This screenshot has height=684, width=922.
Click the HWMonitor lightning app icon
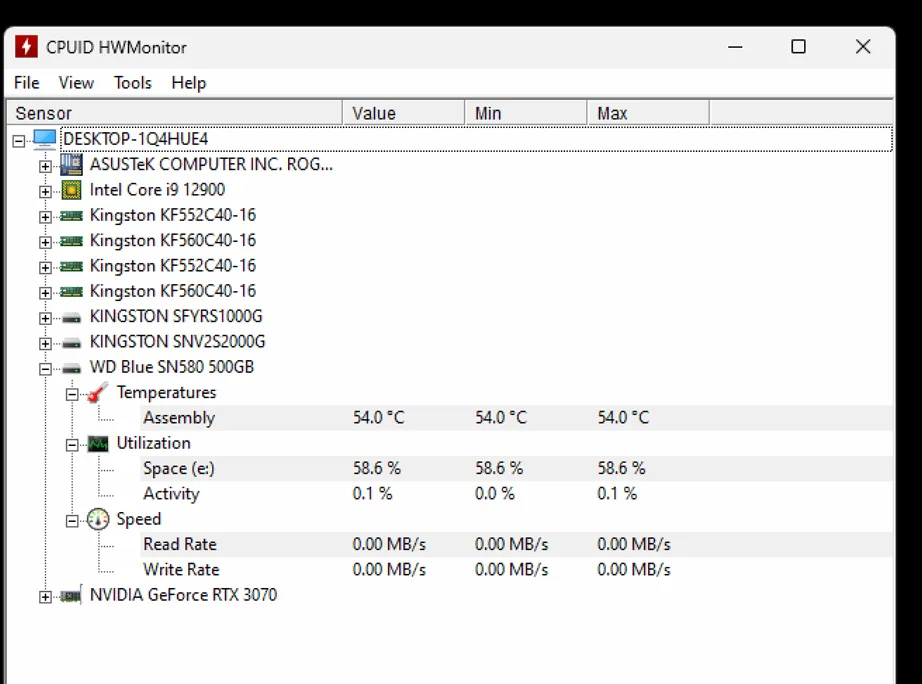pyautogui.click(x=27, y=47)
